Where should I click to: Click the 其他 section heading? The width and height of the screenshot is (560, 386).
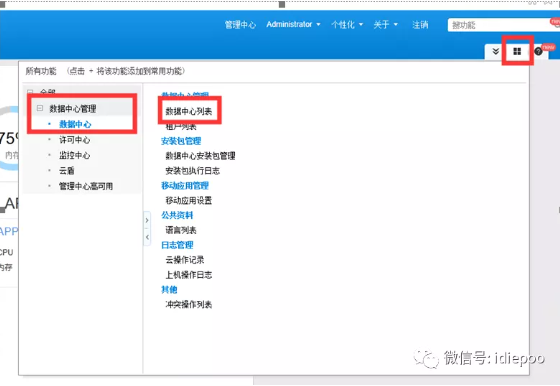169,289
